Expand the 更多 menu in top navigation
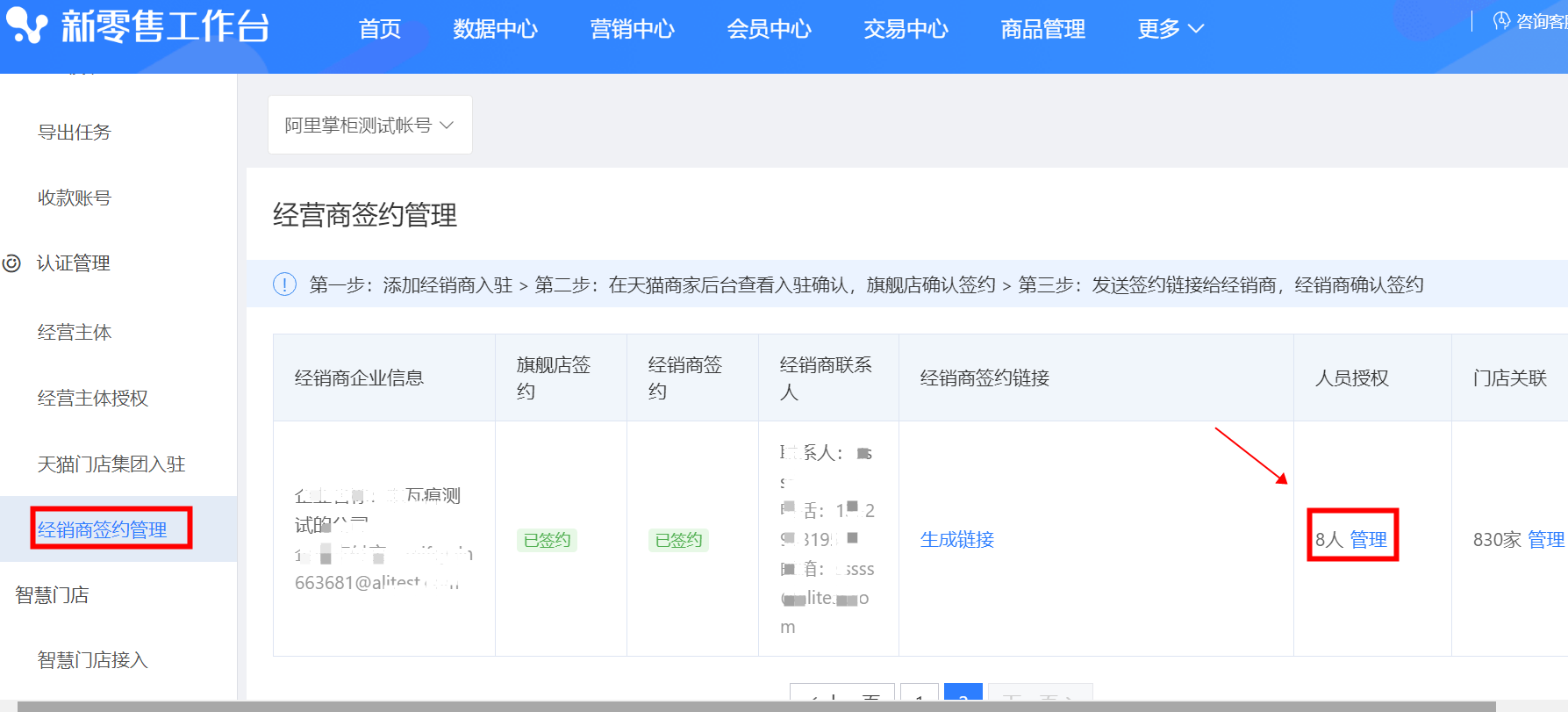Screen dimensions: 1568x712 click(1170, 29)
